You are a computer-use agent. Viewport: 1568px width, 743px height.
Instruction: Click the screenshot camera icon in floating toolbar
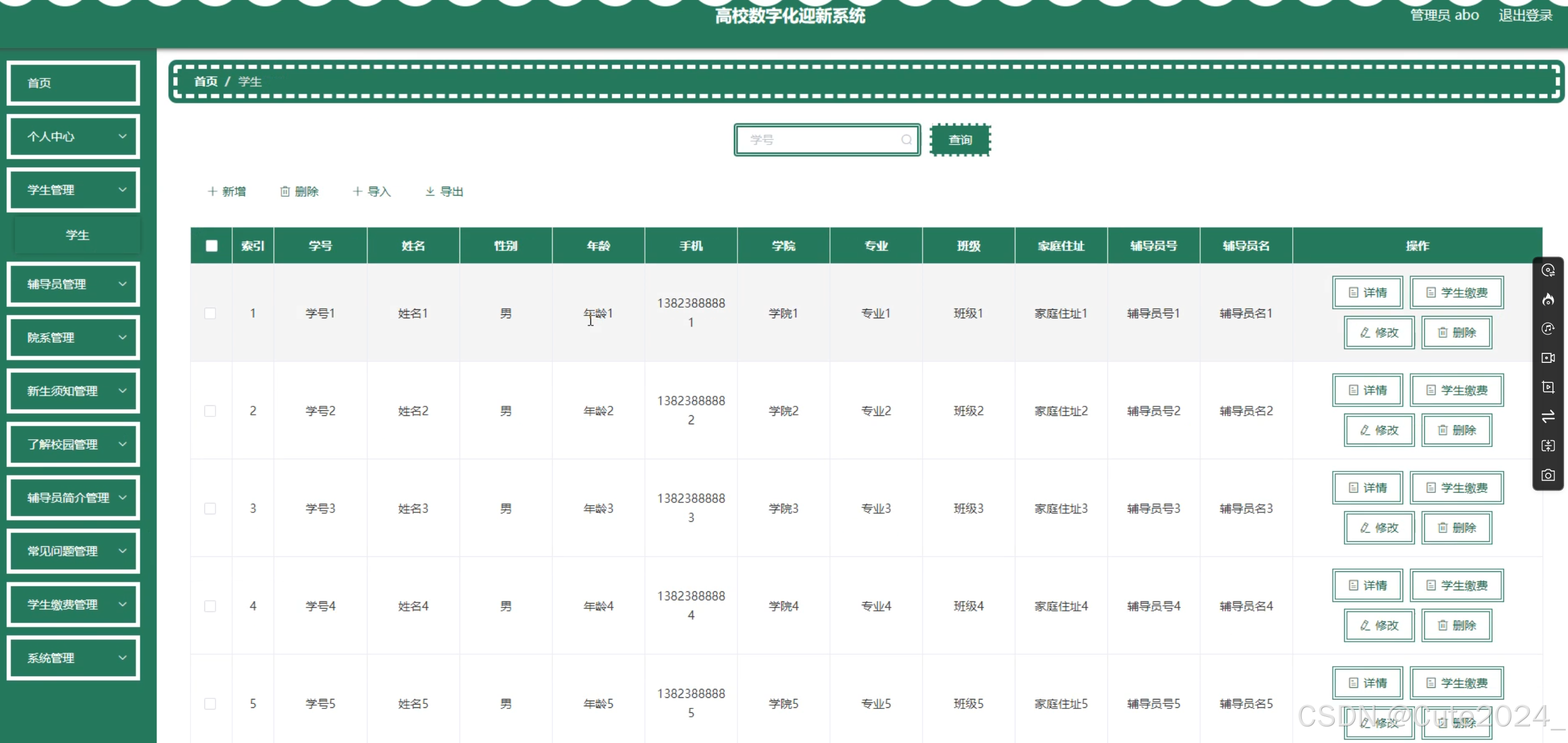click(1548, 475)
